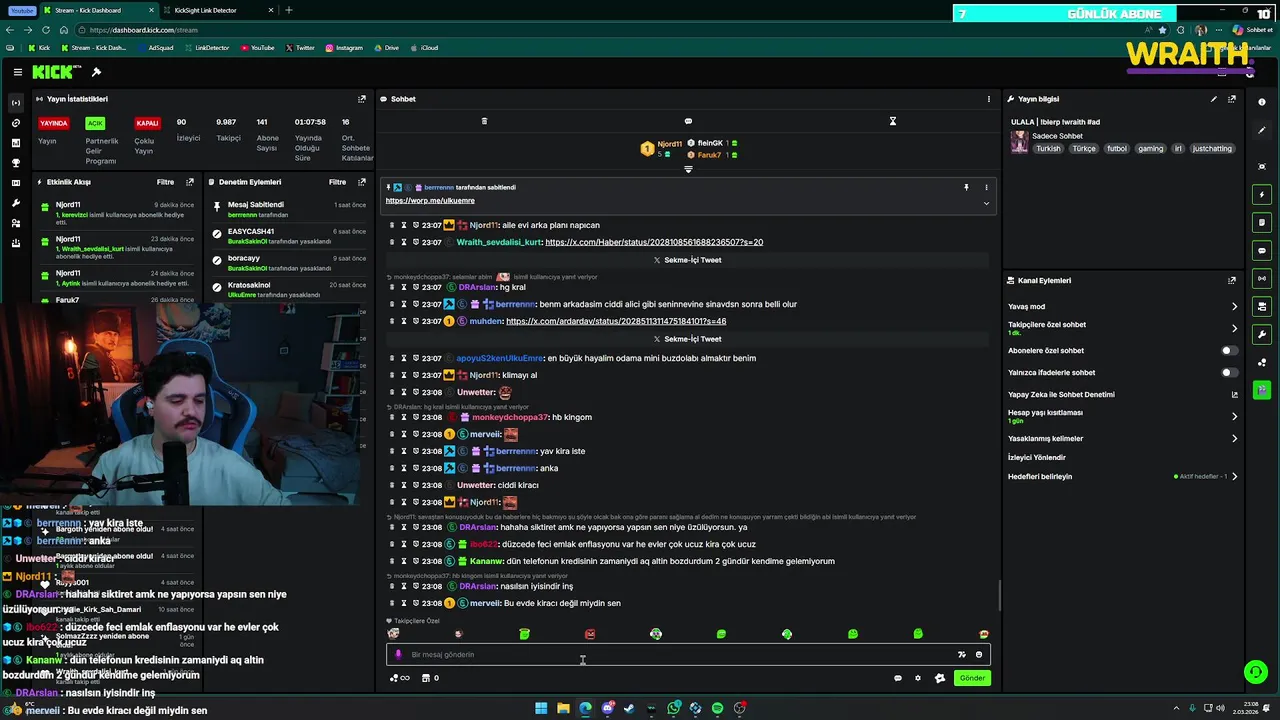Open WhatsApp from the taskbar
The image size is (1280, 720).
point(674,708)
